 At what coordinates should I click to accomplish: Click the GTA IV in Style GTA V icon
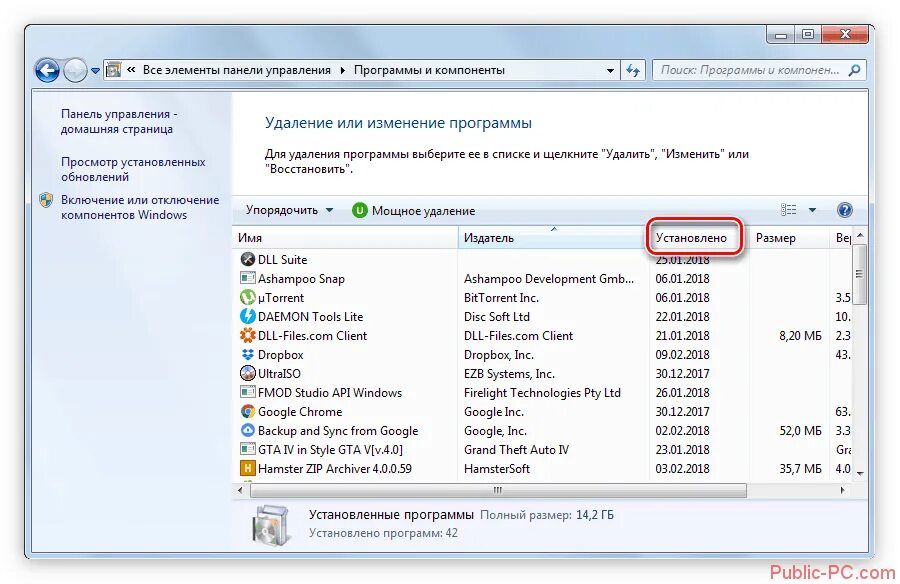pyautogui.click(x=247, y=449)
